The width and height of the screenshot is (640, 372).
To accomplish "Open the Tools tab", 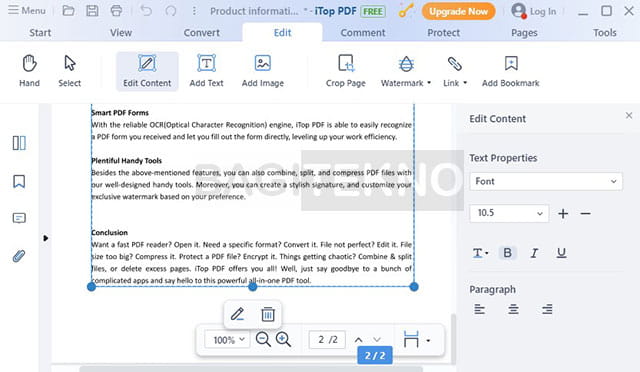I will tap(605, 33).
